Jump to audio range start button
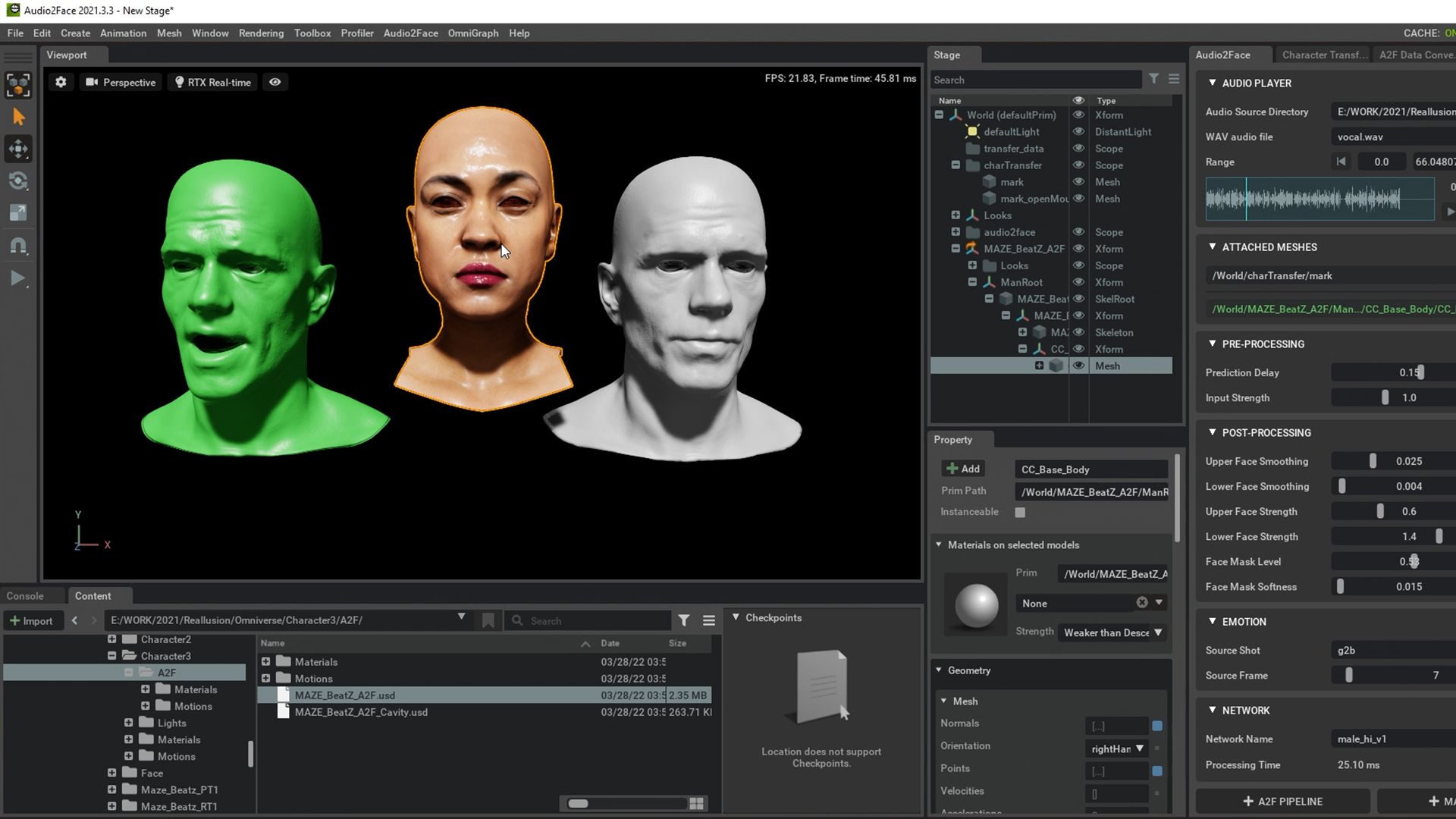Screen dimensions: 1456x819 (x=1341, y=162)
